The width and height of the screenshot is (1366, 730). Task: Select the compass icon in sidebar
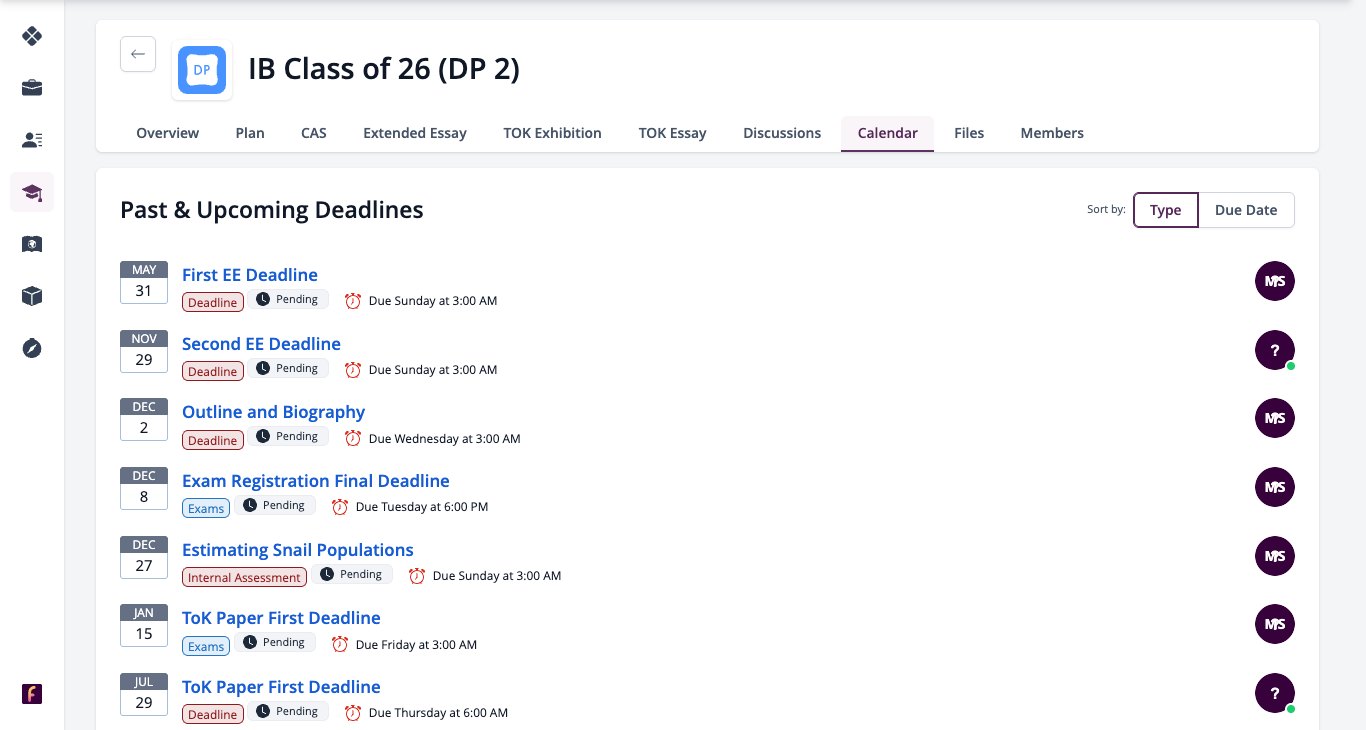(32, 348)
